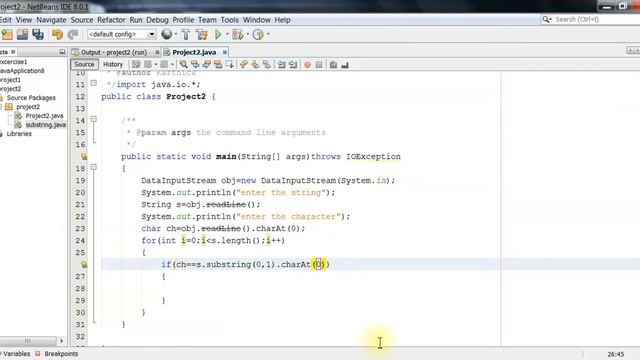Collapse the Javadoc fold at line 14
This screenshot has height=360, width=640.
[93, 119]
